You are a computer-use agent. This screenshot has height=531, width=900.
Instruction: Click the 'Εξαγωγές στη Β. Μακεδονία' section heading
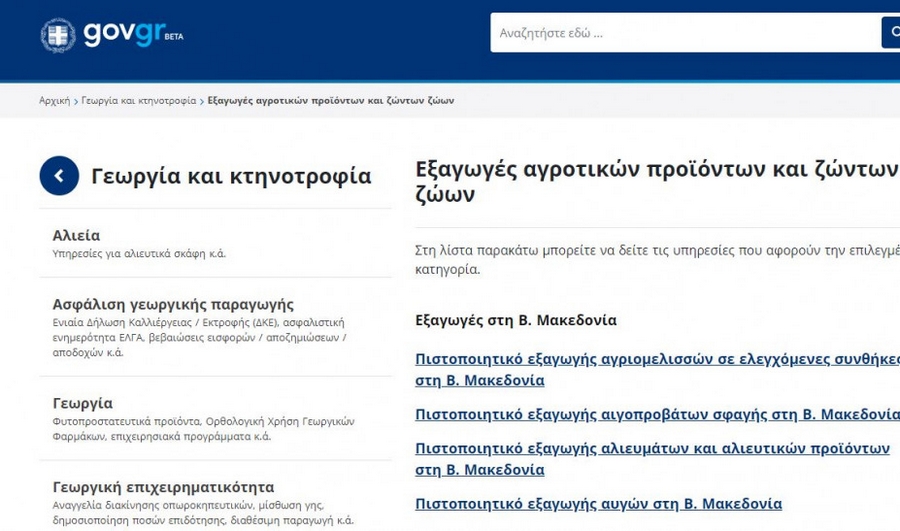point(516,321)
